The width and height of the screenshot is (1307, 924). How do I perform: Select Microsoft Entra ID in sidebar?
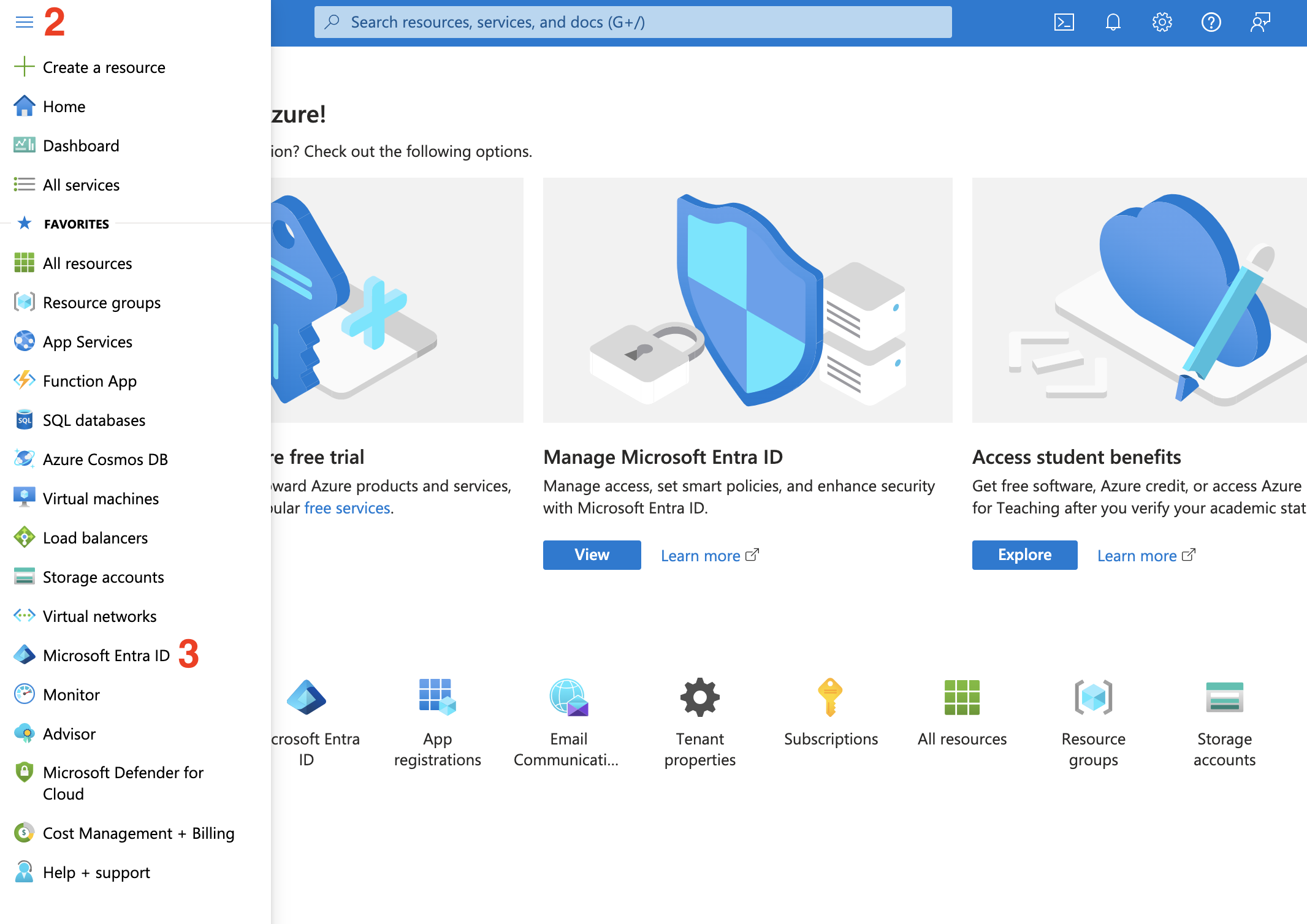coord(106,656)
